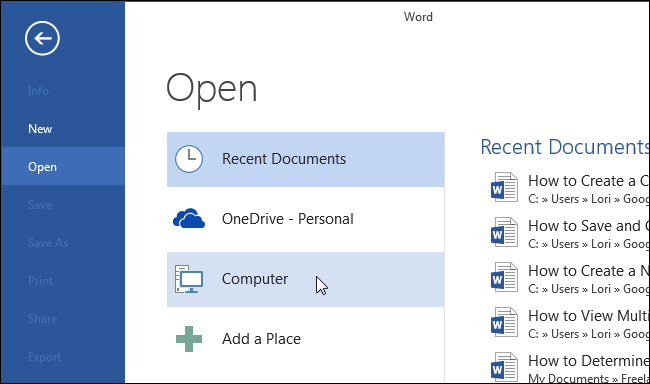Click the path under 'How to Save and'
Screen dimensions: 650x384
589,244
